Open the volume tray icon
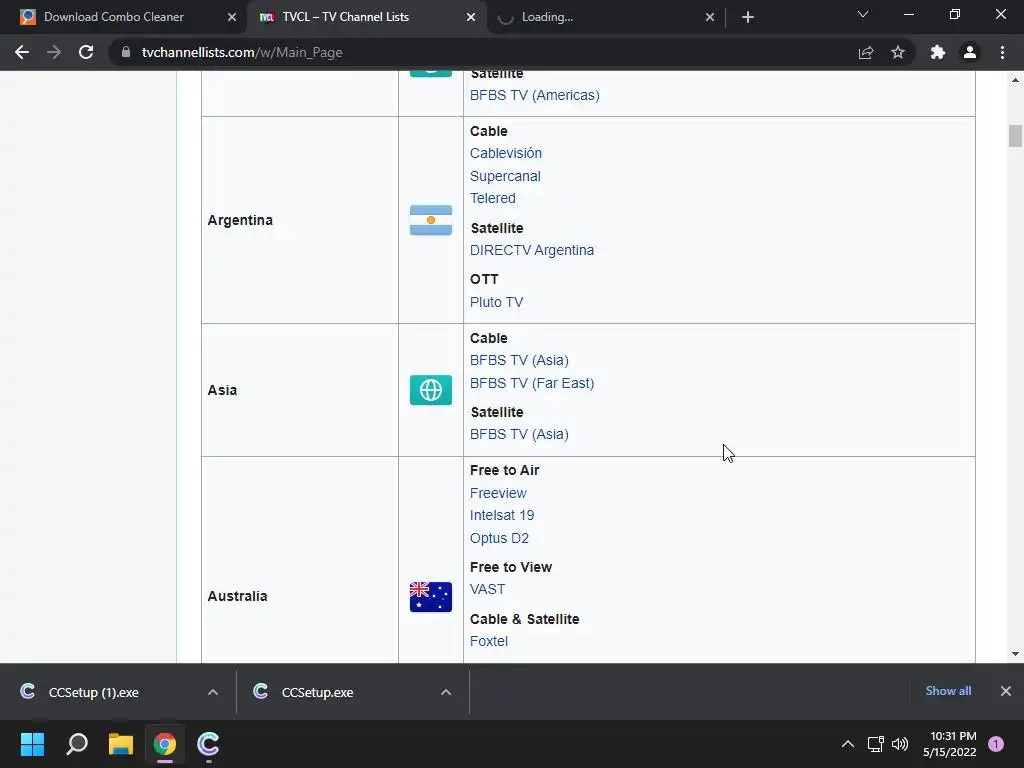The image size is (1024, 768). click(x=900, y=744)
